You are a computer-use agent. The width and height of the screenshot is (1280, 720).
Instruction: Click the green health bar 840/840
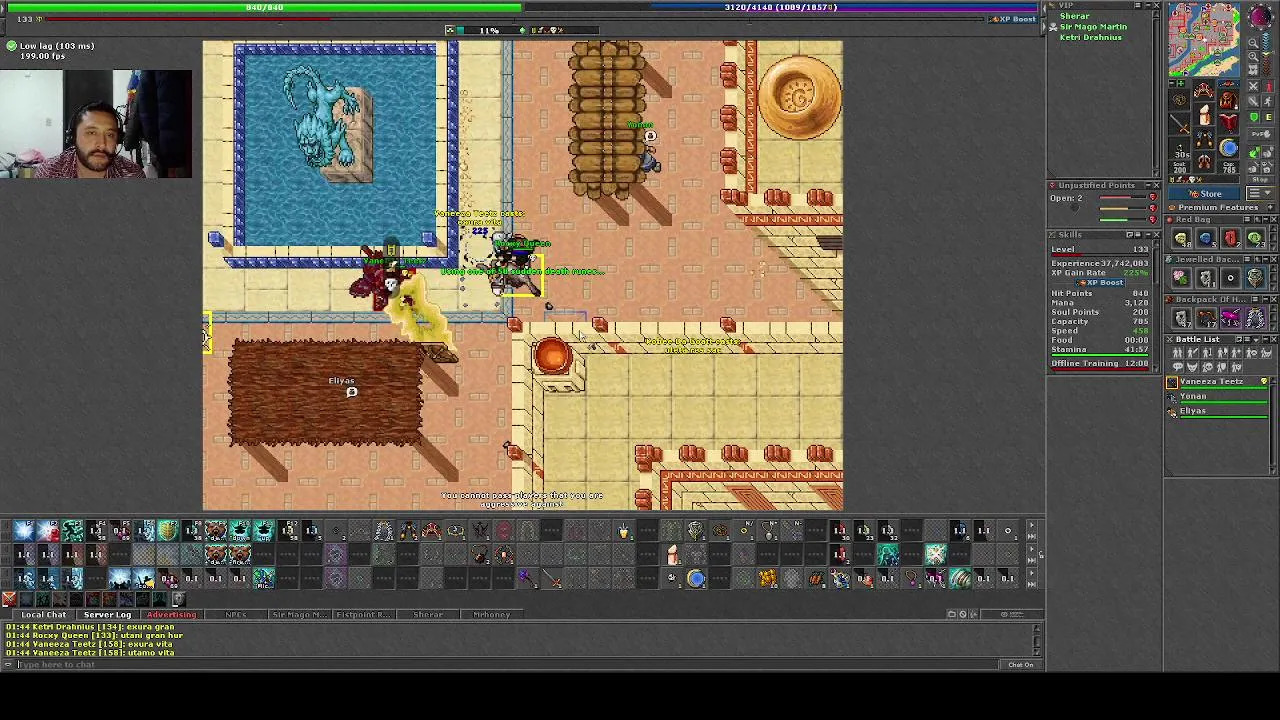click(x=264, y=7)
